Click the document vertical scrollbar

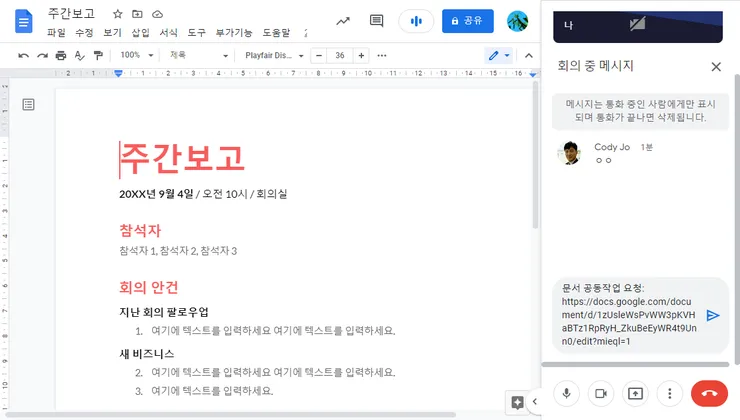[x=535, y=156]
